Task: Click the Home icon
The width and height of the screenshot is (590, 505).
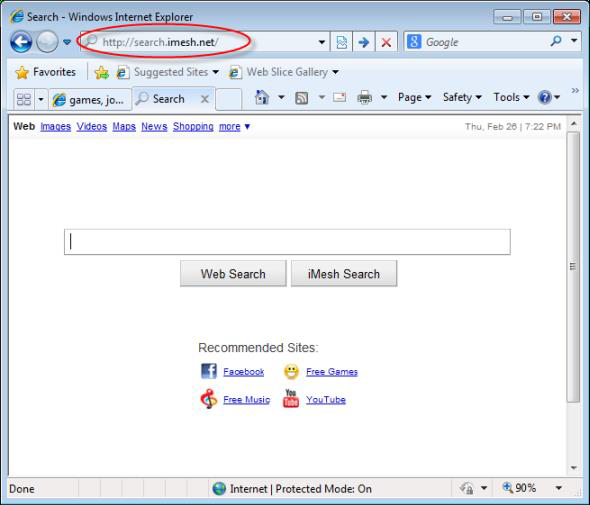Action: click(x=262, y=97)
